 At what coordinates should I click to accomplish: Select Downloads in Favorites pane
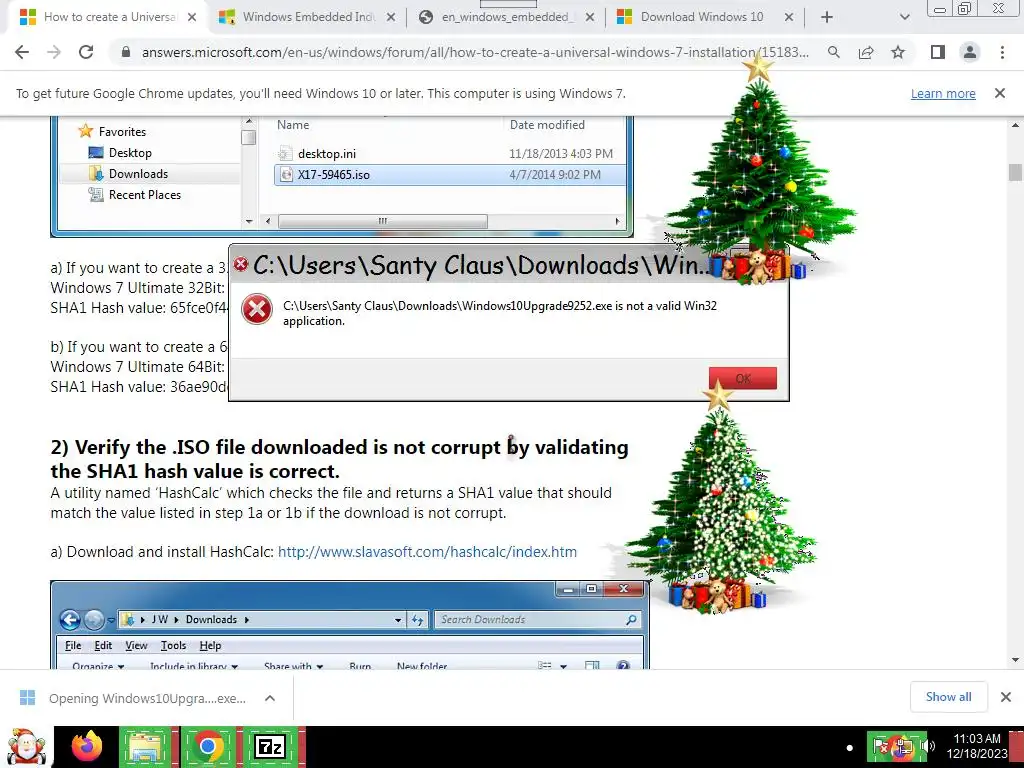pyautogui.click(x=138, y=174)
